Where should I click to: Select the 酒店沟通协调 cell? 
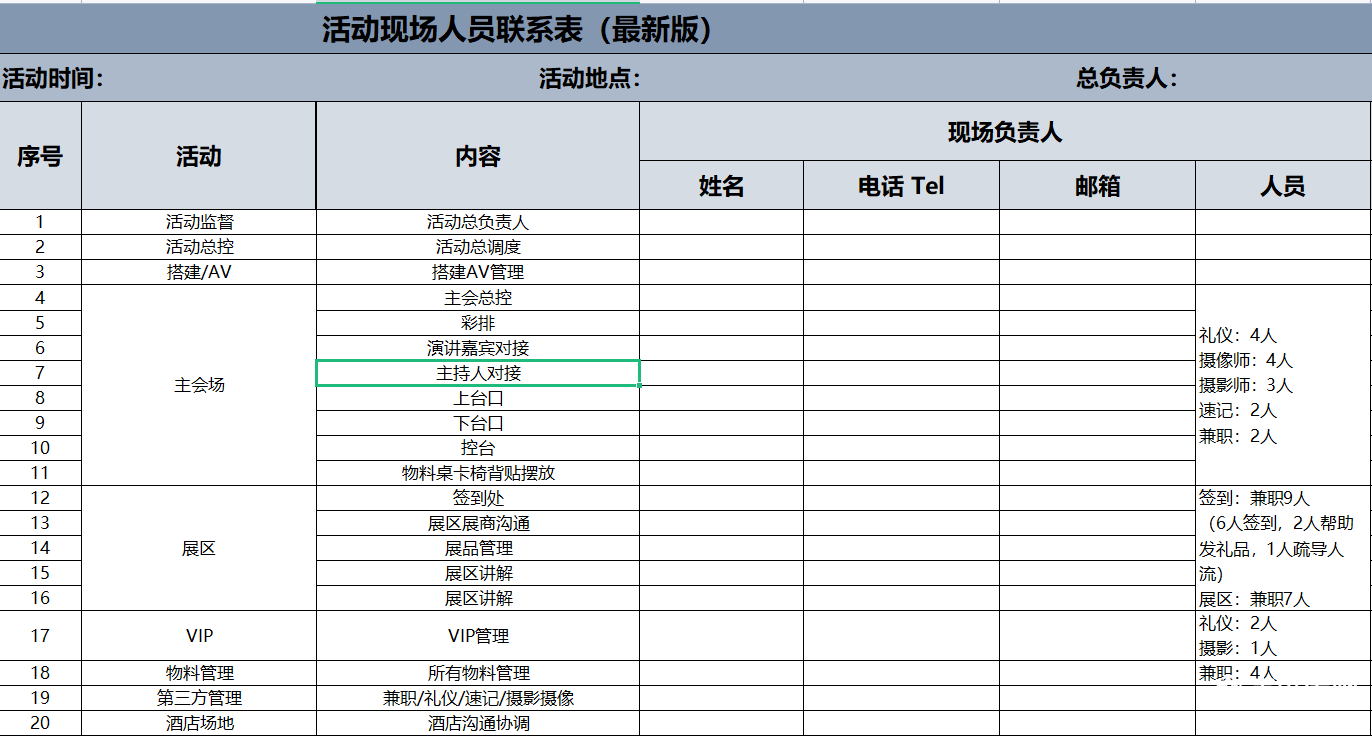pos(478,723)
